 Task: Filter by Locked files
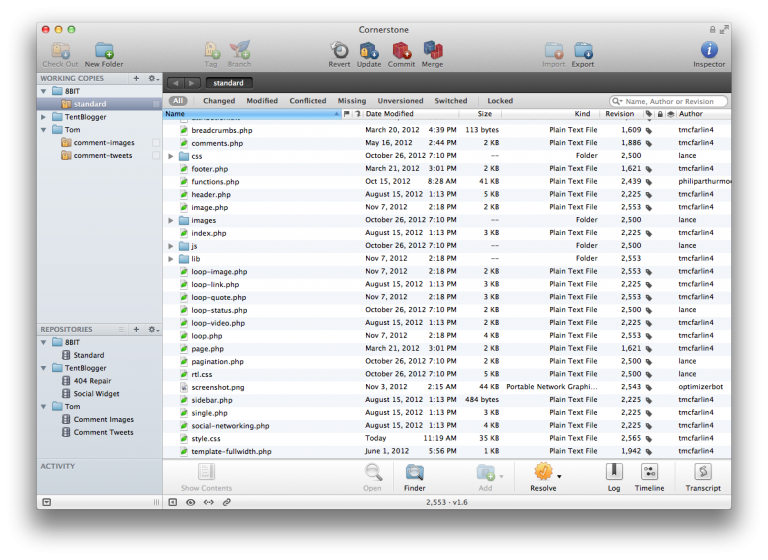[x=500, y=101]
